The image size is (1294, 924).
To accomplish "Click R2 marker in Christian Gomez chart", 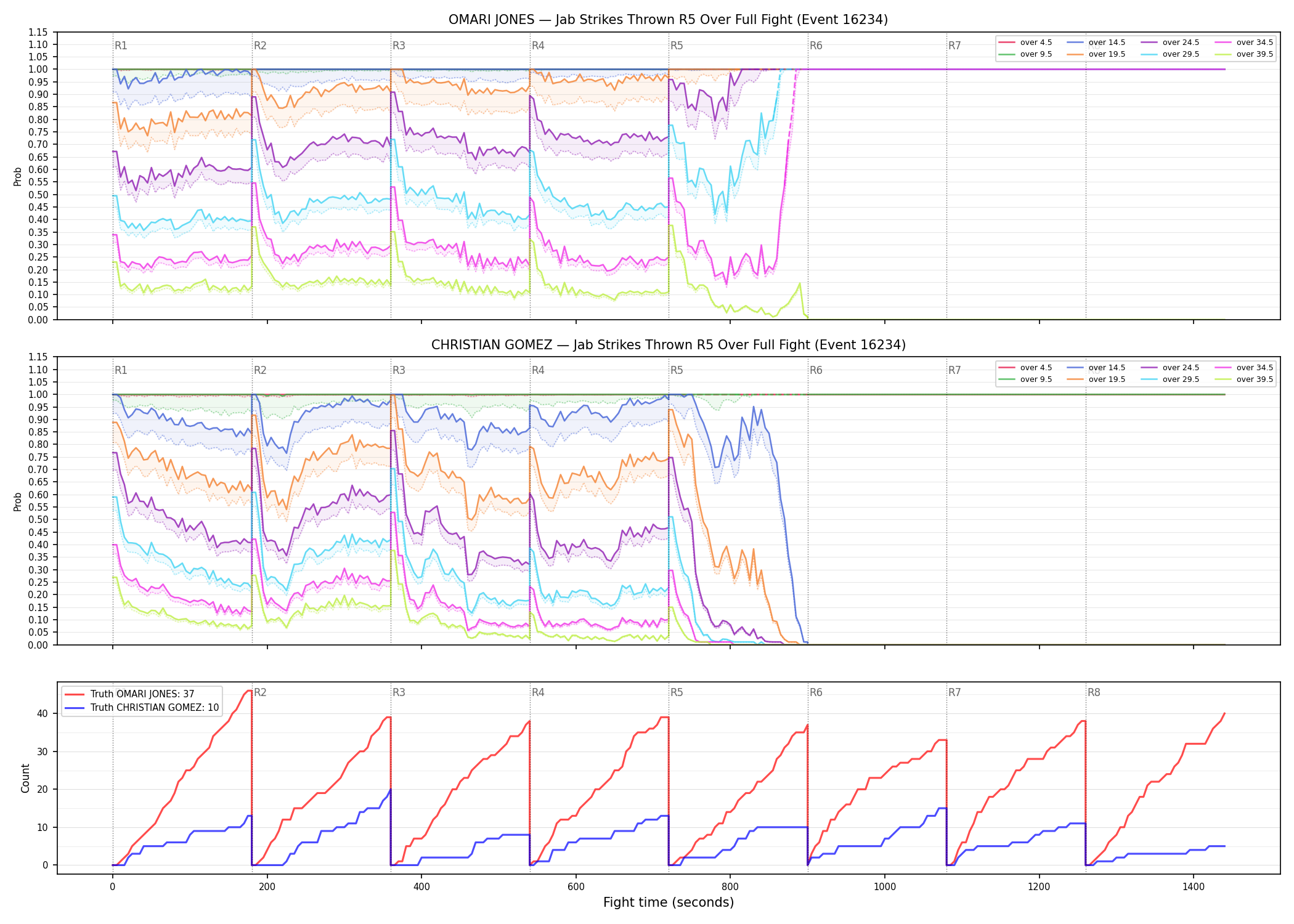I will (260, 370).
